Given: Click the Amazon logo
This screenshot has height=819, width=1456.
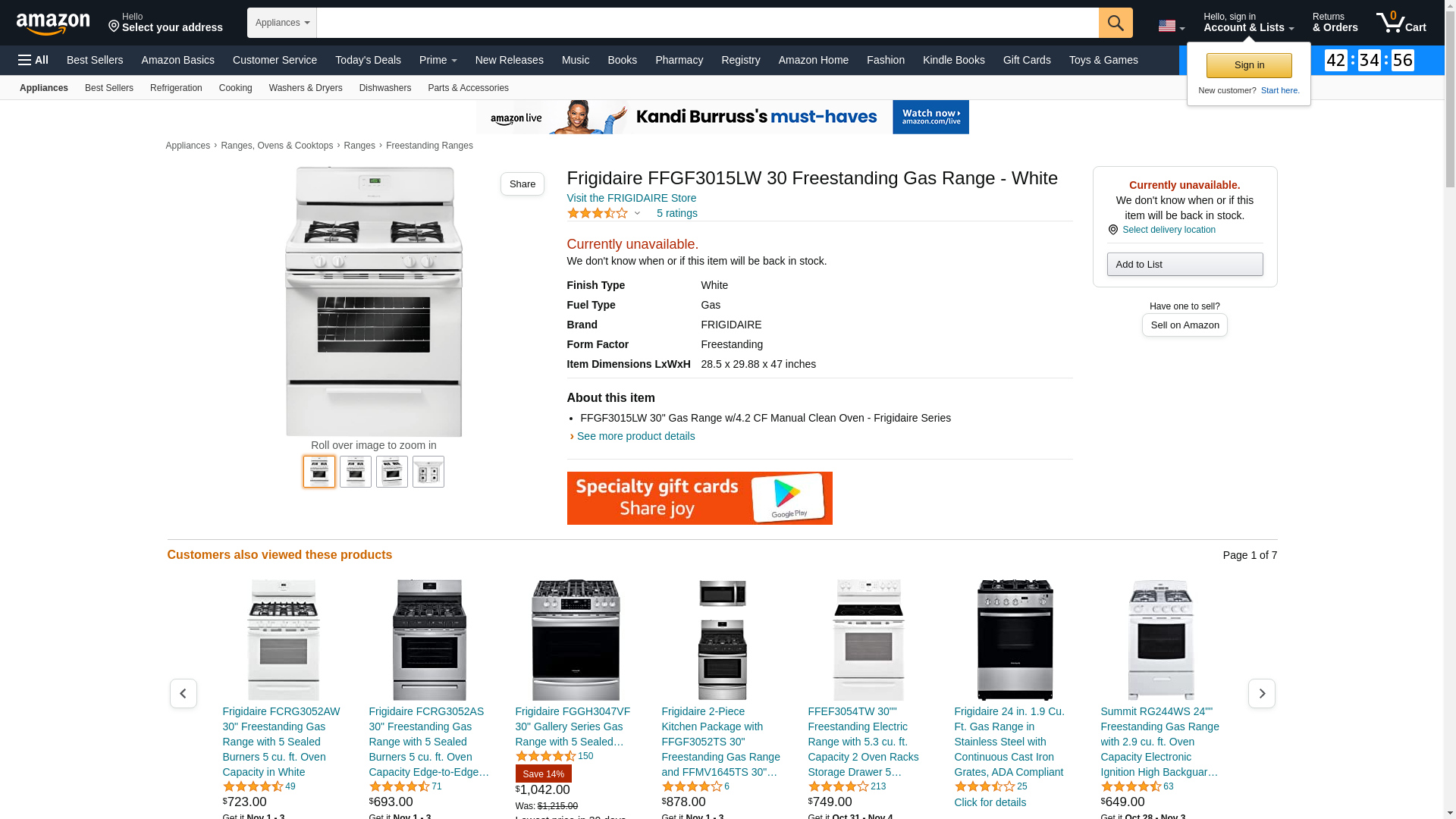Looking at the screenshot, I should (x=53, y=24).
